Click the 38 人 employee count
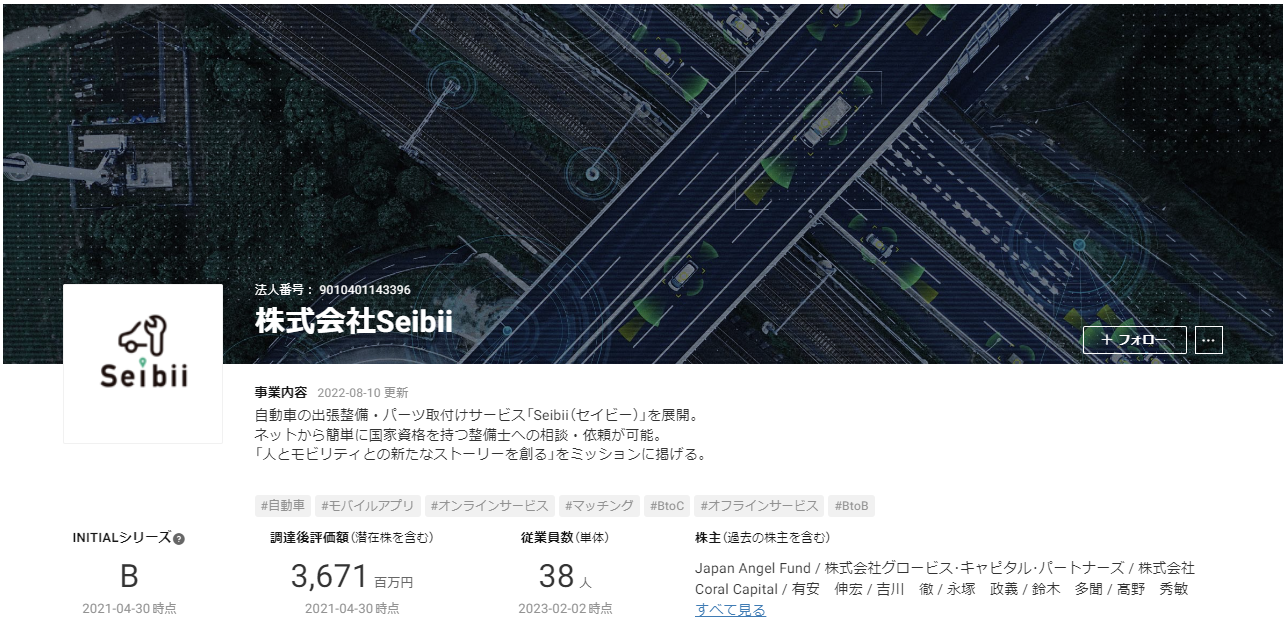1287x635 pixels. pyautogui.click(x=565, y=577)
